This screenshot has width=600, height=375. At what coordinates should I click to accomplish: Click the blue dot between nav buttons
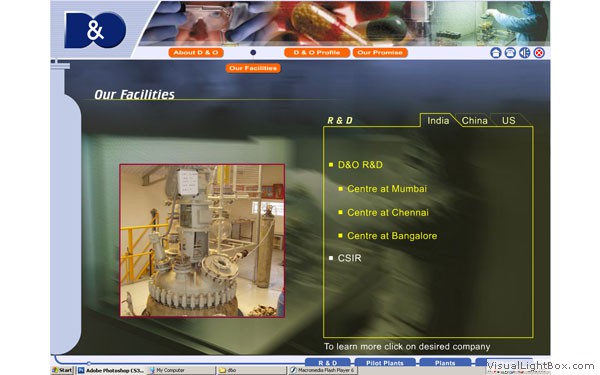point(253,52)
